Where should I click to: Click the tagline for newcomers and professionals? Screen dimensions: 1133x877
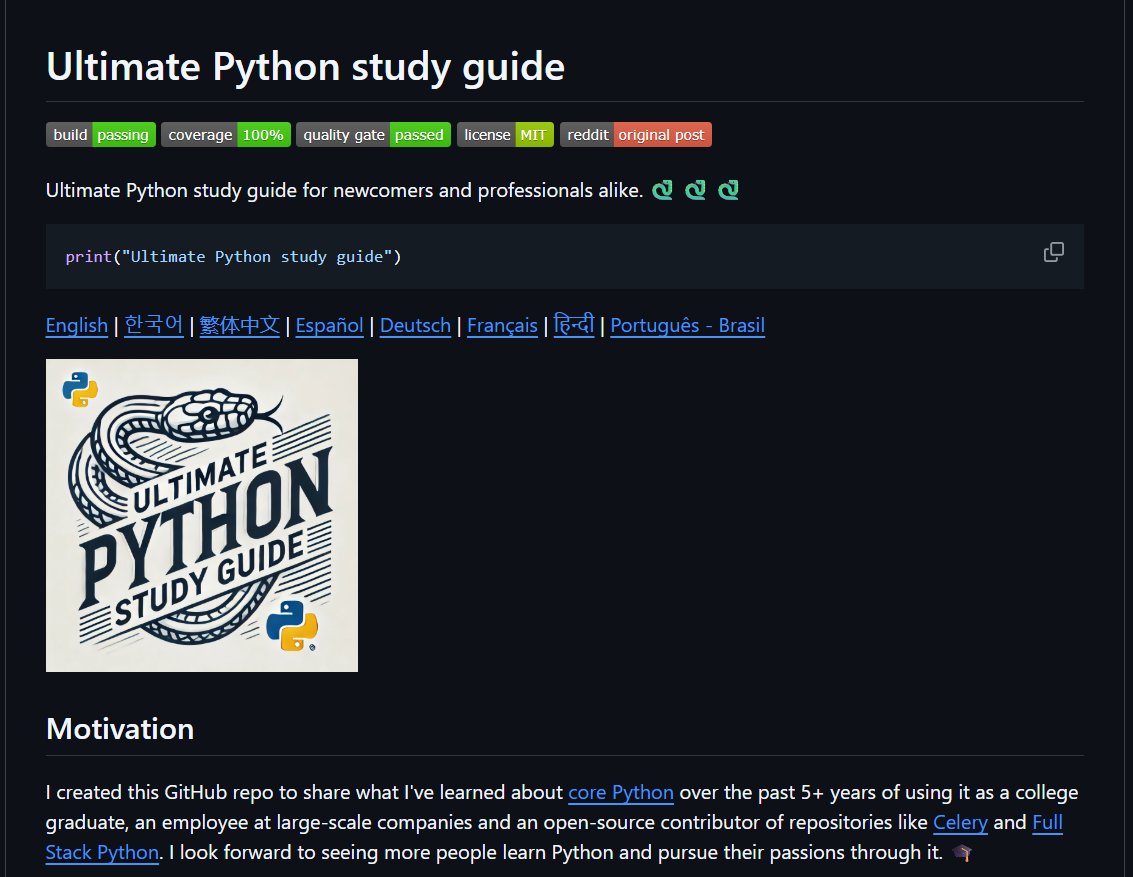click(x=344, y=191)
